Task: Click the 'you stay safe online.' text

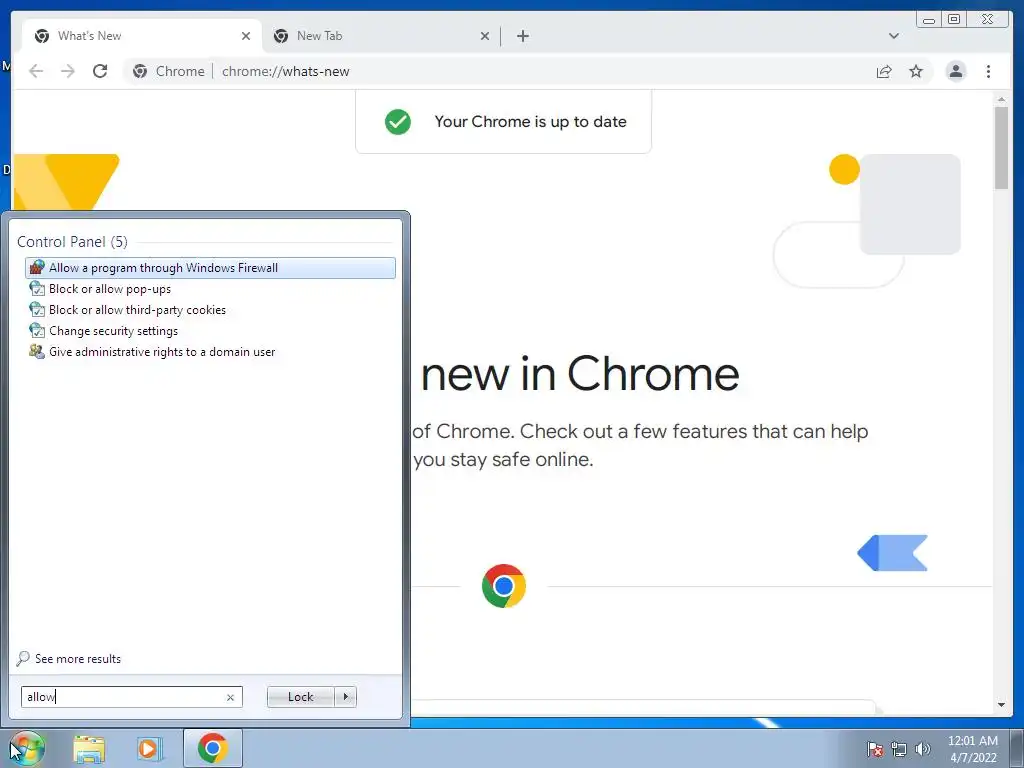Action: [503, 459]
